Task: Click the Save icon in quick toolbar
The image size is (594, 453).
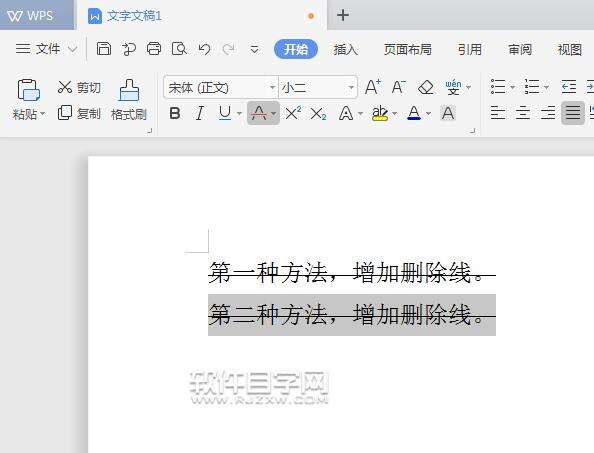Action: coord(103,49)
